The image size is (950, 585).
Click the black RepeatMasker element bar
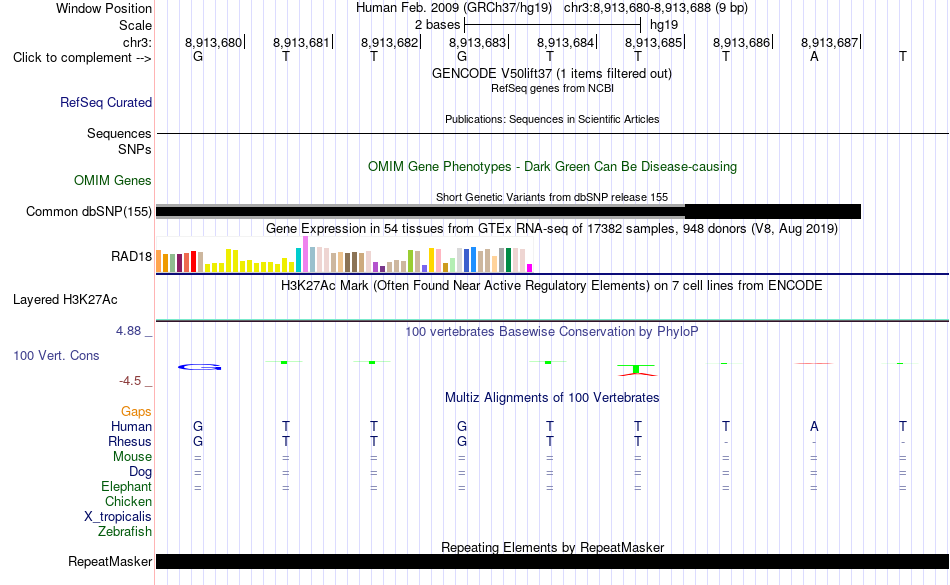(x=552, y=561)
